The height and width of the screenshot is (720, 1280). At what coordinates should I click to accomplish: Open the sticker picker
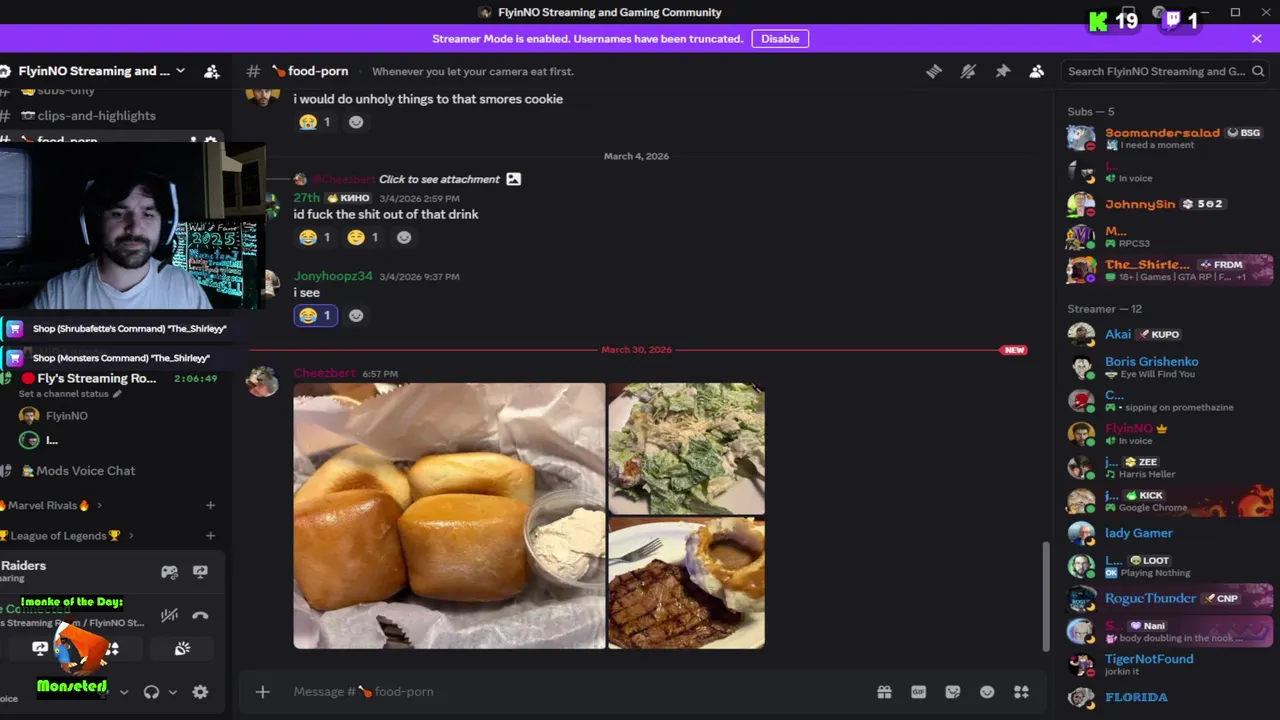[x=952, y=692]
